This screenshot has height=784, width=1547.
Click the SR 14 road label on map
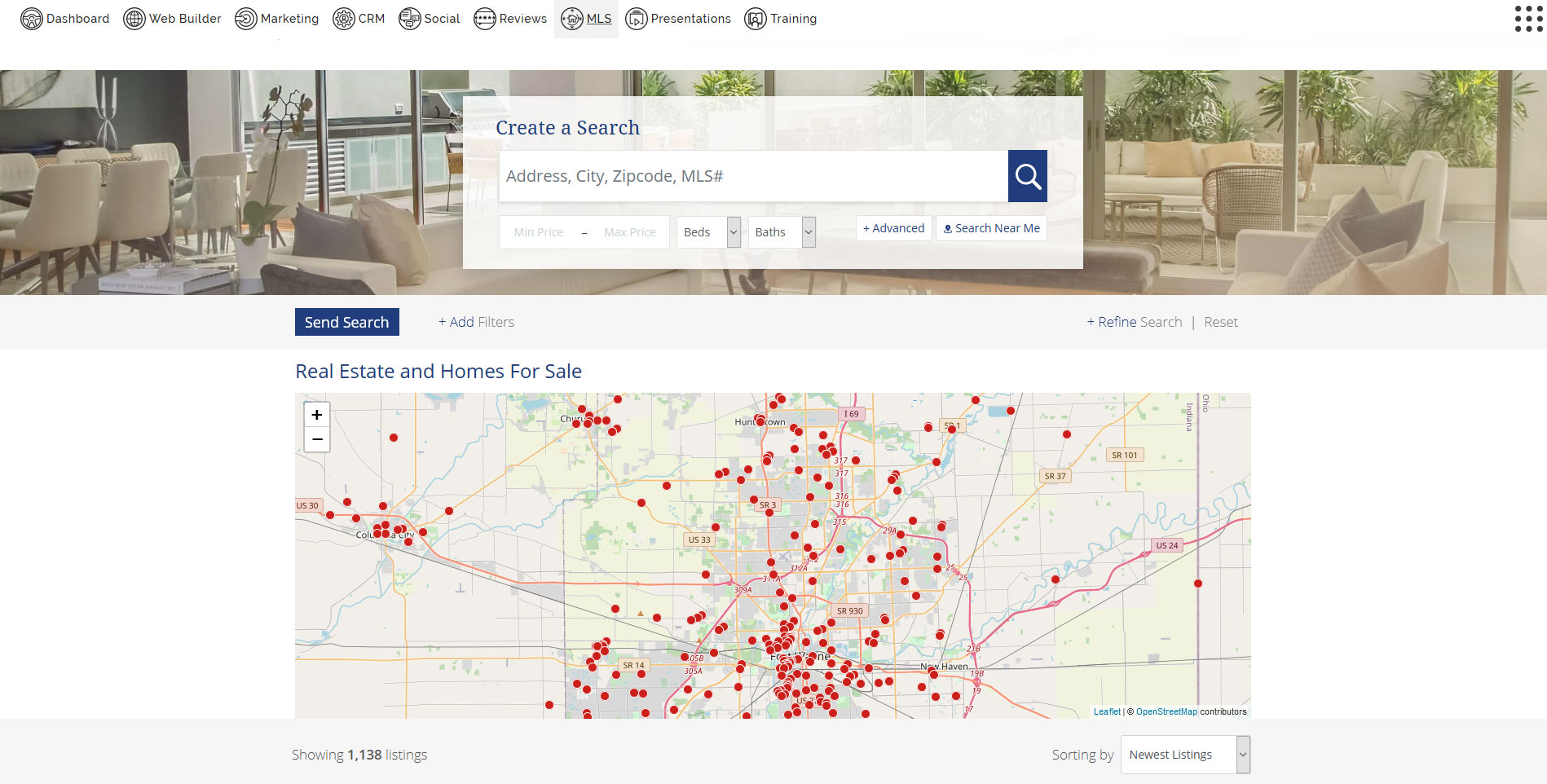[633, 665]
